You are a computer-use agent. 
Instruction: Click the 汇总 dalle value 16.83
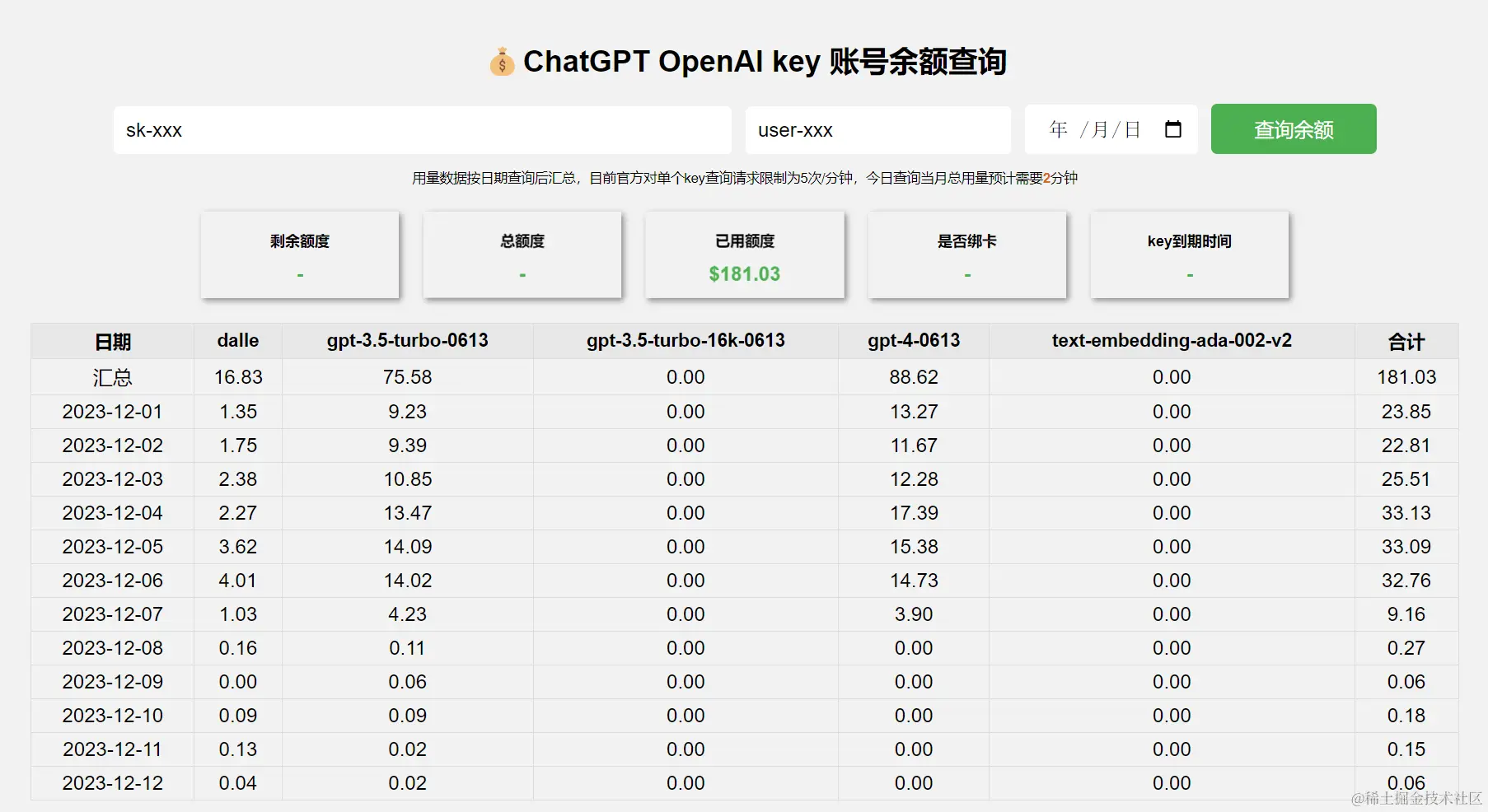(238, 377)
